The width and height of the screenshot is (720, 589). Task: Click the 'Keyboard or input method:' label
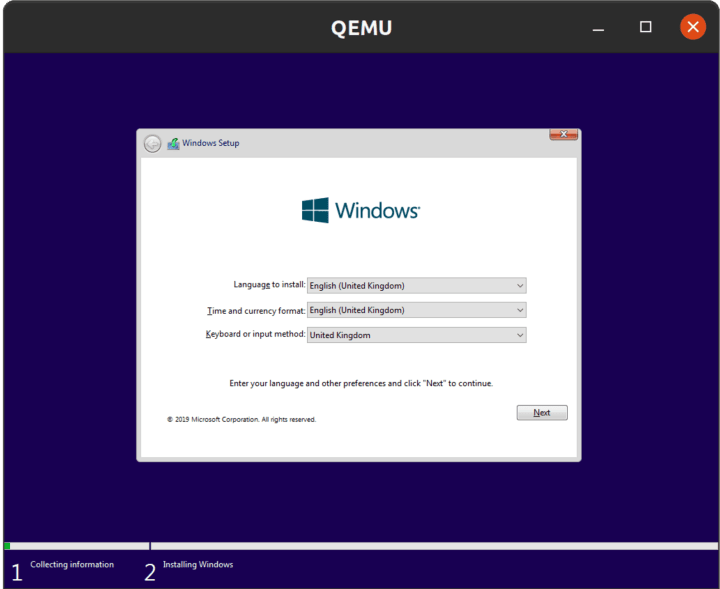tap(255, 334)
